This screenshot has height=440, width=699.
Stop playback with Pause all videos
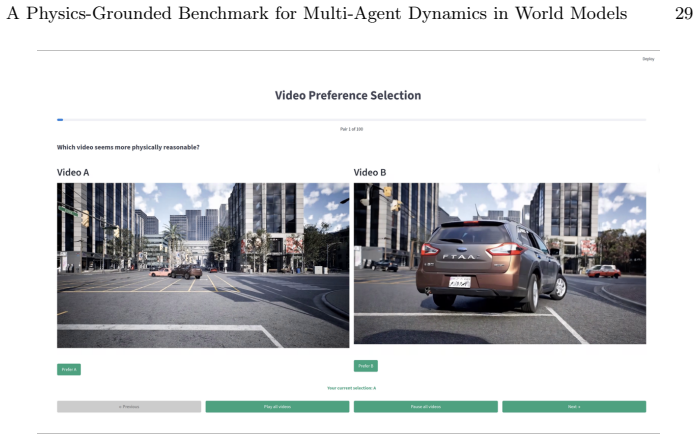click(426, 407)
